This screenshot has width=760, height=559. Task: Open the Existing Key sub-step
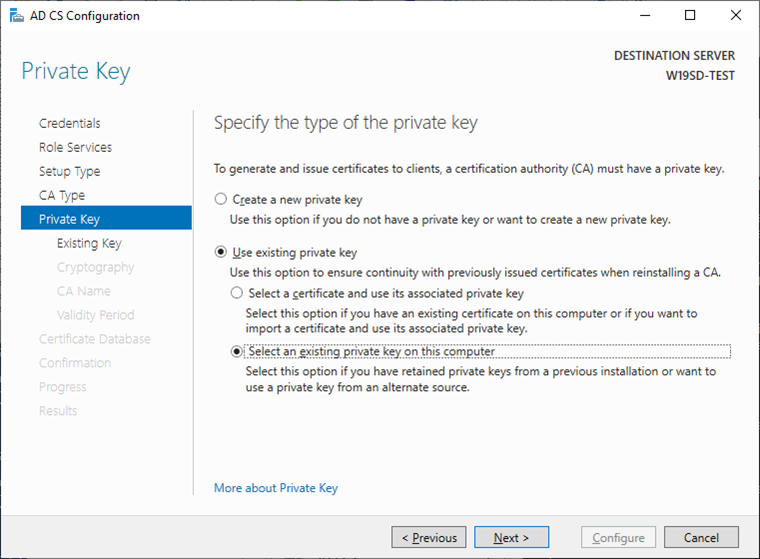(89, 243)
